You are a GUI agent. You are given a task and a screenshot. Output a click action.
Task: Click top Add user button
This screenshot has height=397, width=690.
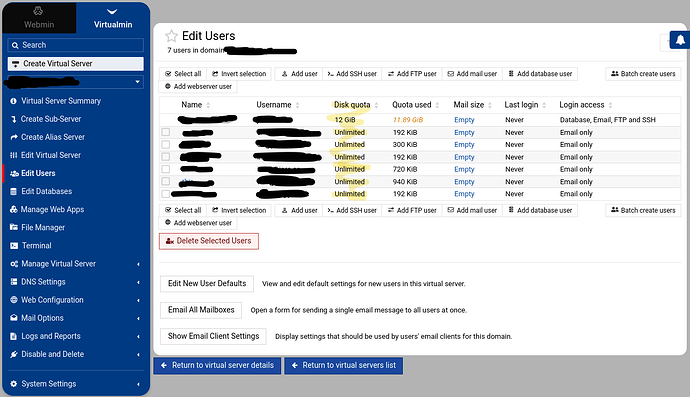[x=299, y=74]
